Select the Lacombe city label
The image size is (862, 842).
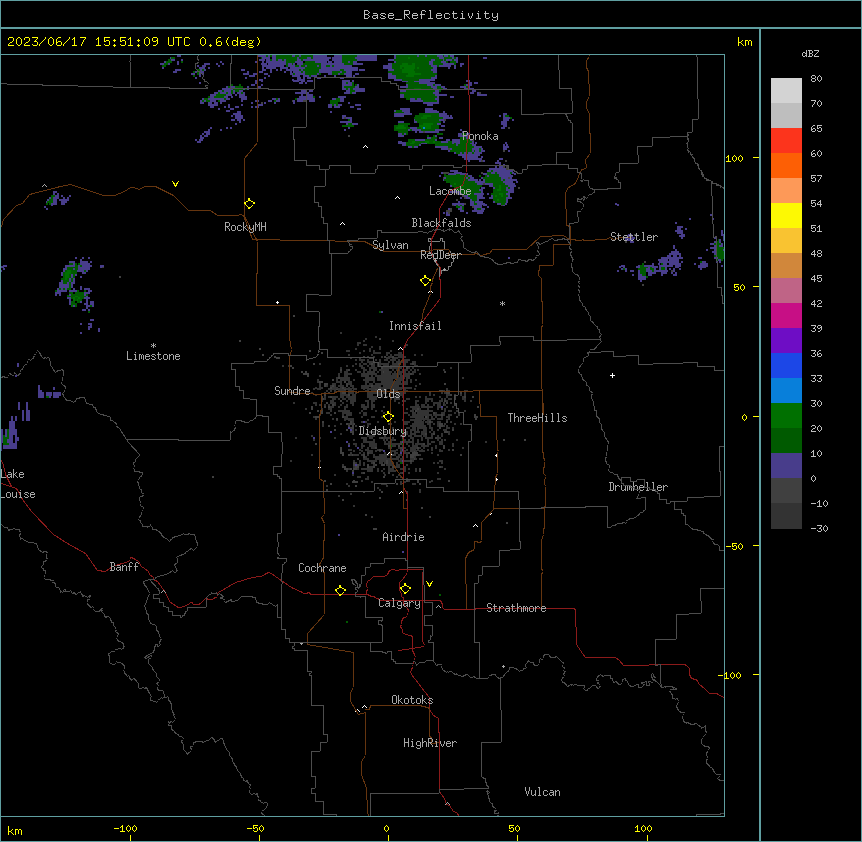[x=450, y=191]
